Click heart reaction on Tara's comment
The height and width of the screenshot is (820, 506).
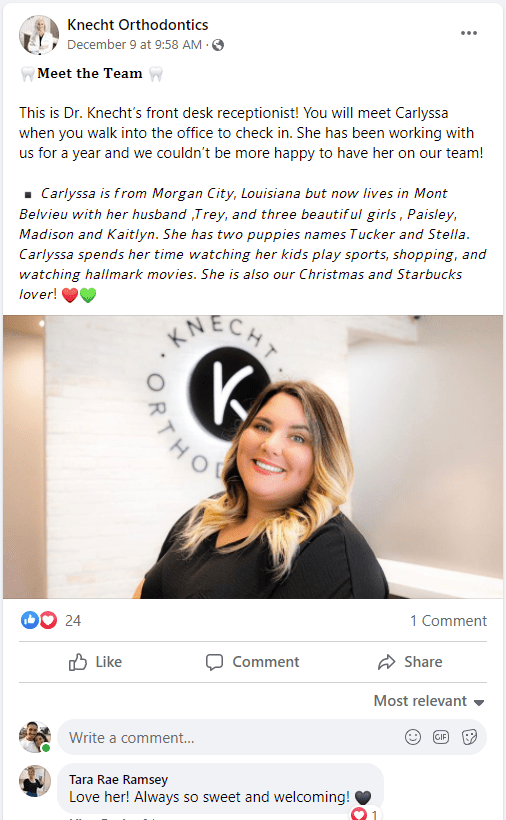coord(359,814)
